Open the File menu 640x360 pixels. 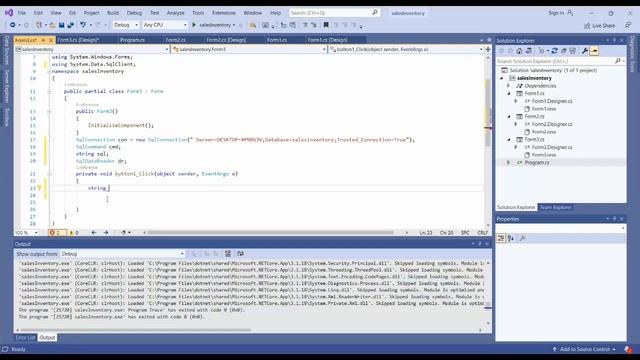coord(22,13)
